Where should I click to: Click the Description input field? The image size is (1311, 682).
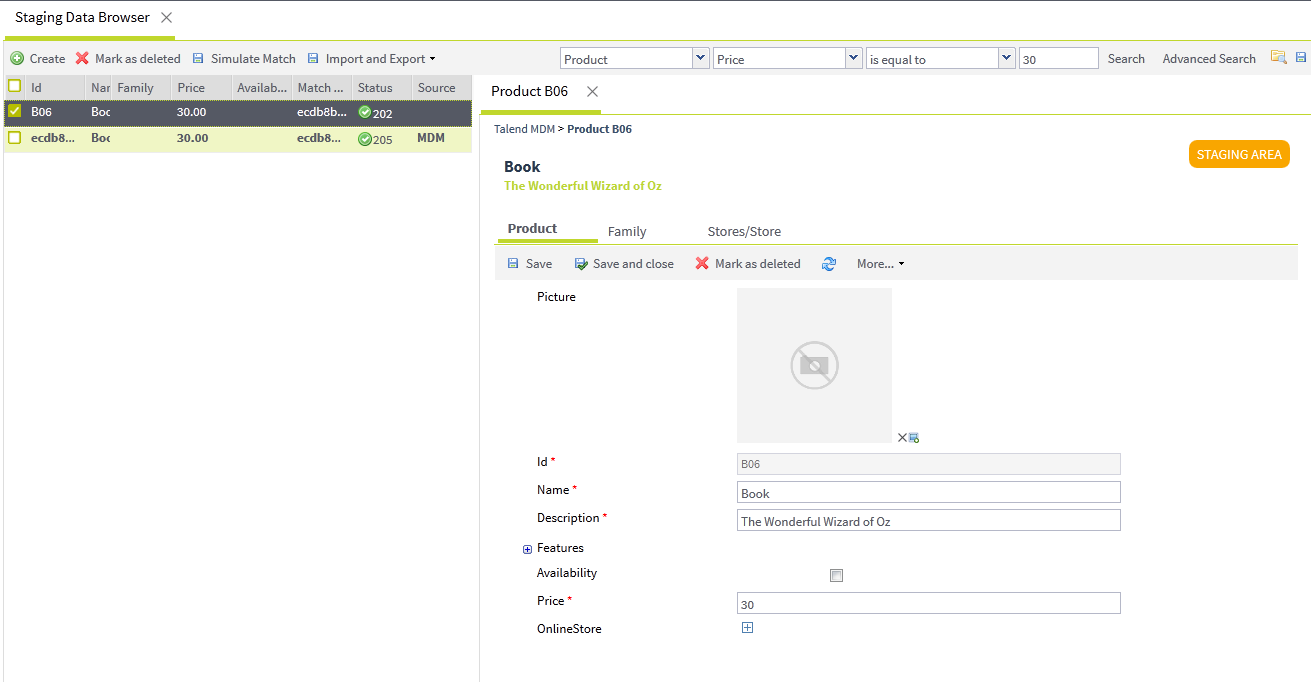928,521
